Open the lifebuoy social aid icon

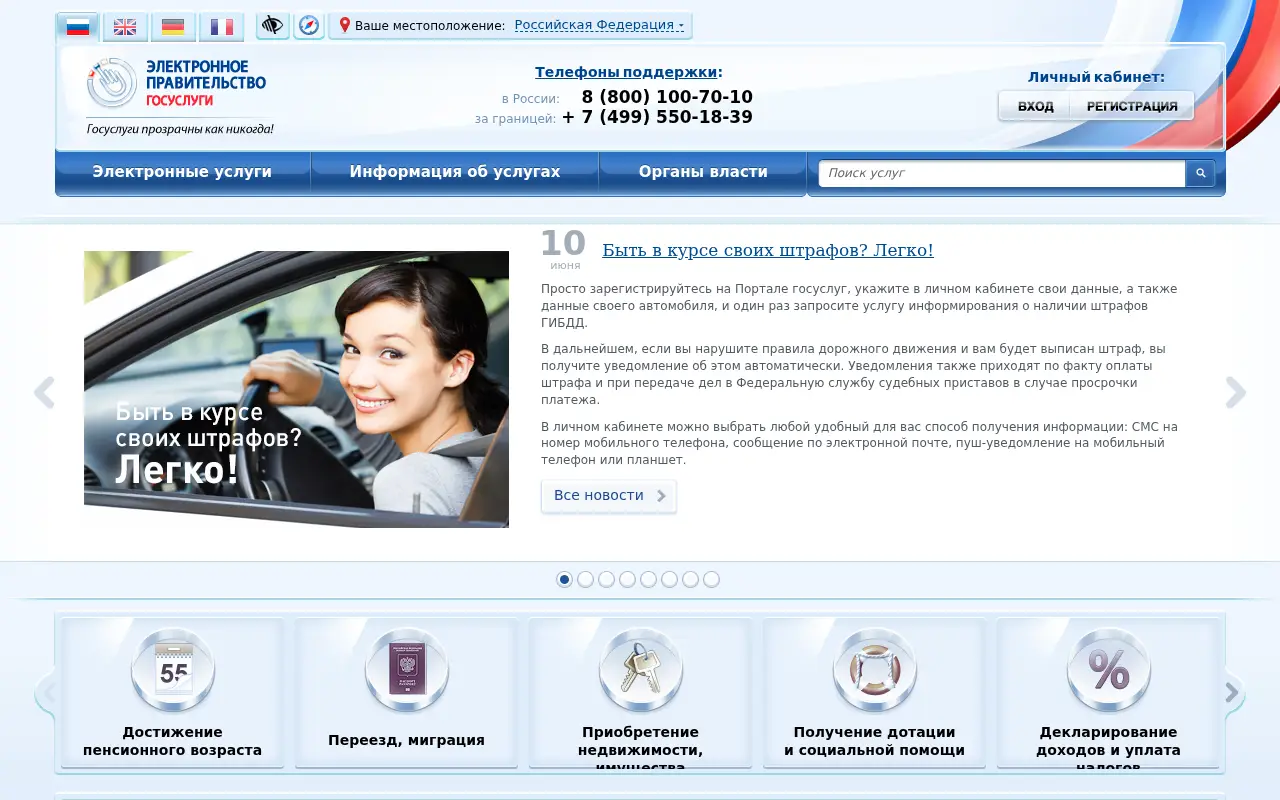click(875, 670)
